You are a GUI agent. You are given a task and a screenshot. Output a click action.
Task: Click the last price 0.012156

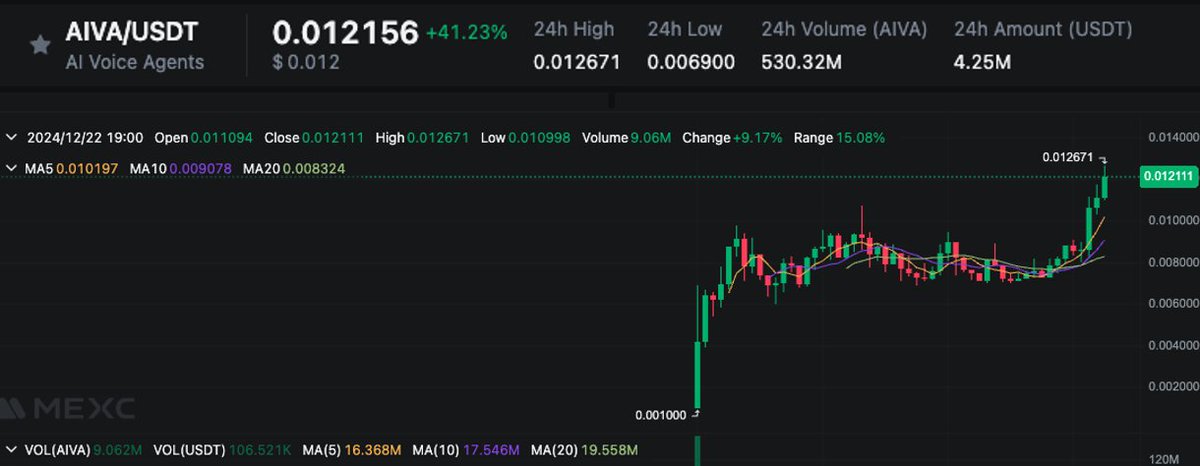[x=345, y=32]
